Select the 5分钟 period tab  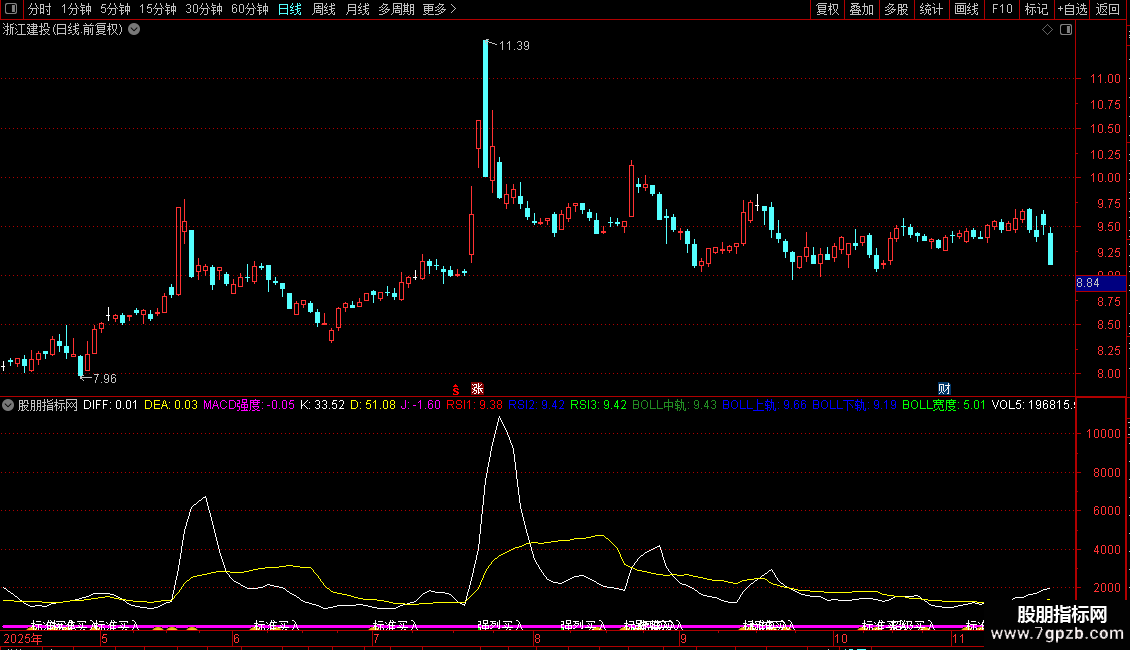point(115,9)
